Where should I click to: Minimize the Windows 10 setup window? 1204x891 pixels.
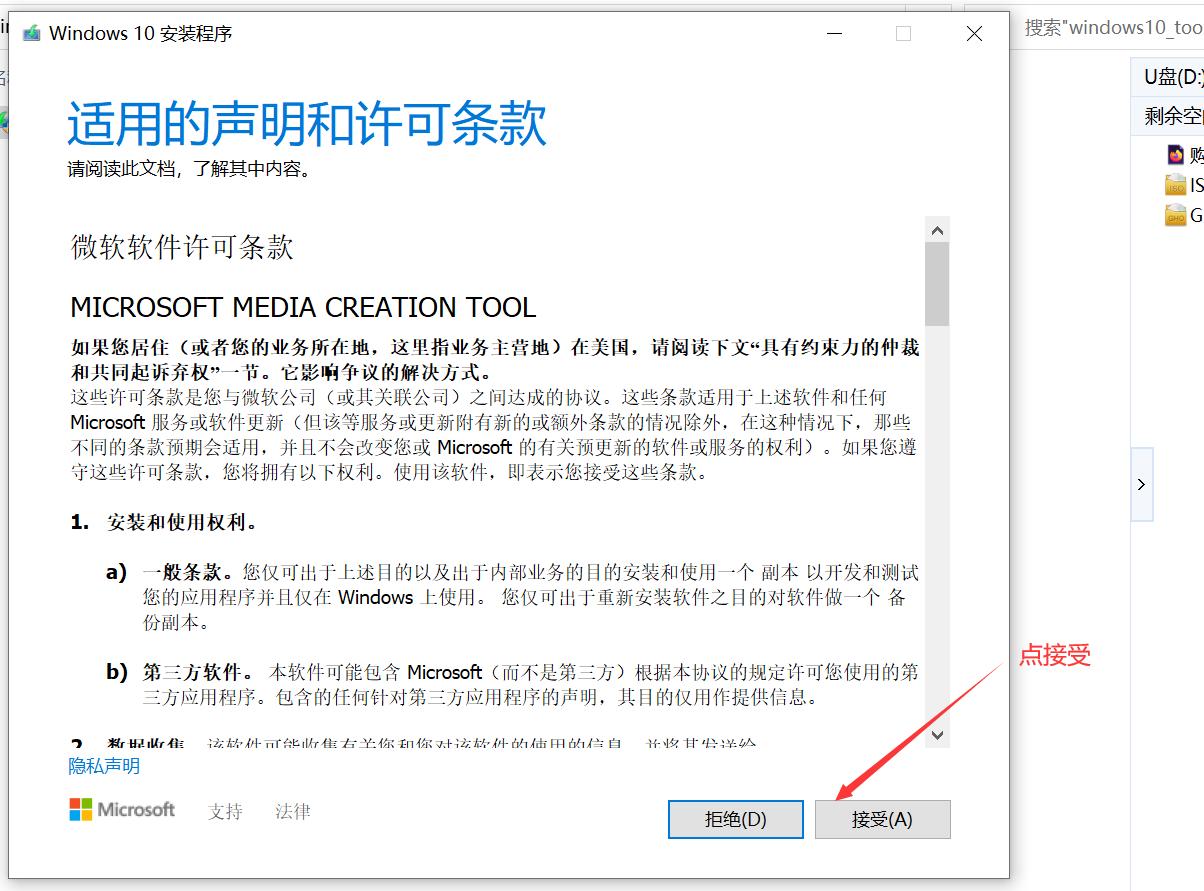click(834, 33)
